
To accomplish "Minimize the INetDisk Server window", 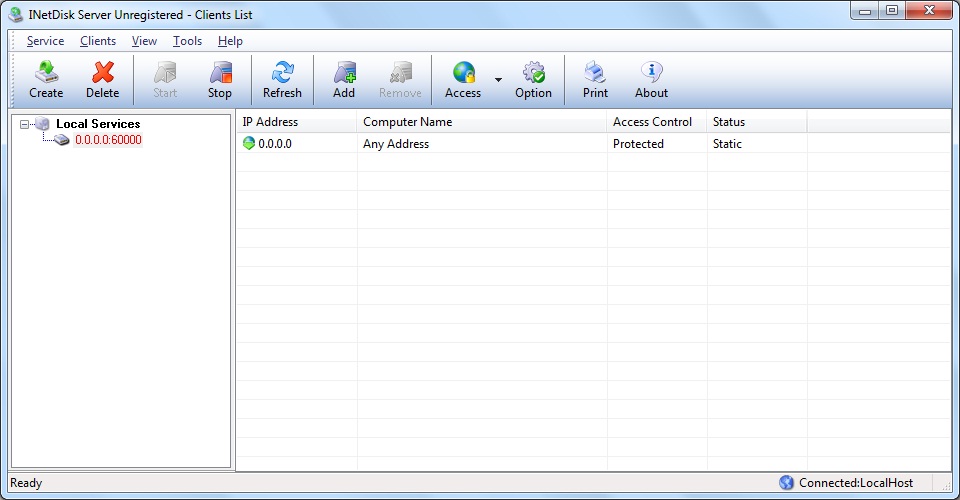I will click(x=865, y=10).
